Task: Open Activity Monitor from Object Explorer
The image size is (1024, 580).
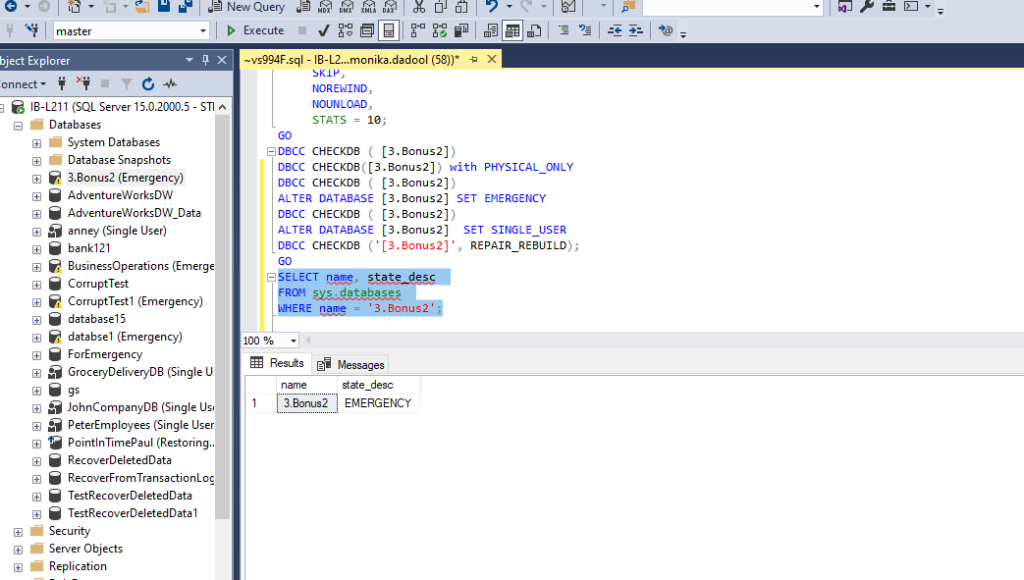Action: [171, 84]
